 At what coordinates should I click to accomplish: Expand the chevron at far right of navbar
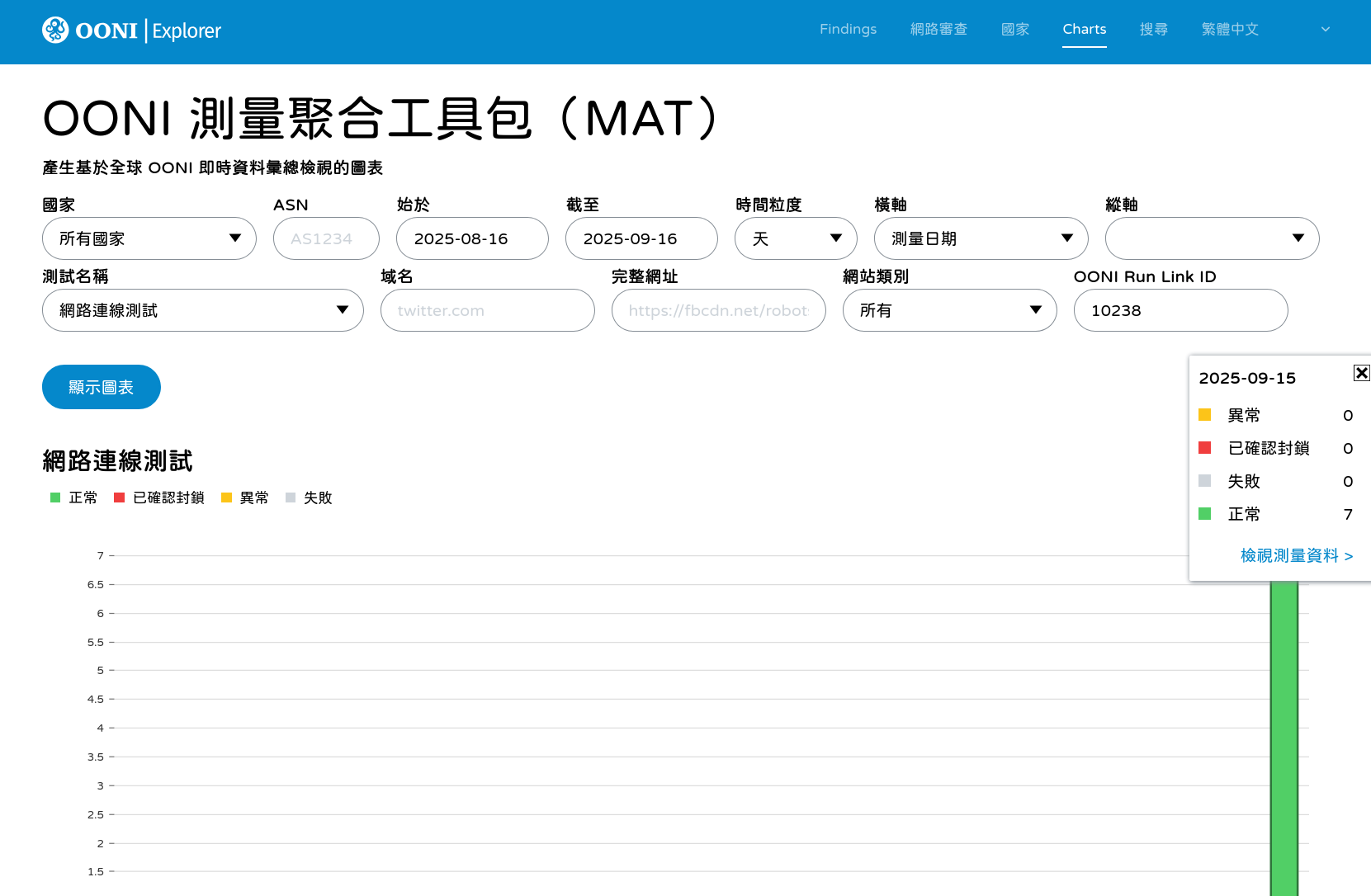coord(1326,30)
